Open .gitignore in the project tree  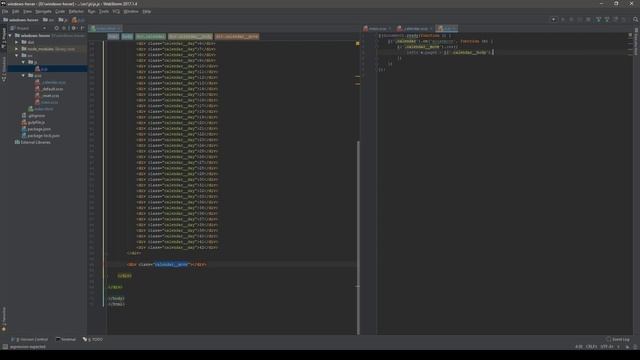tap(36, 116)
